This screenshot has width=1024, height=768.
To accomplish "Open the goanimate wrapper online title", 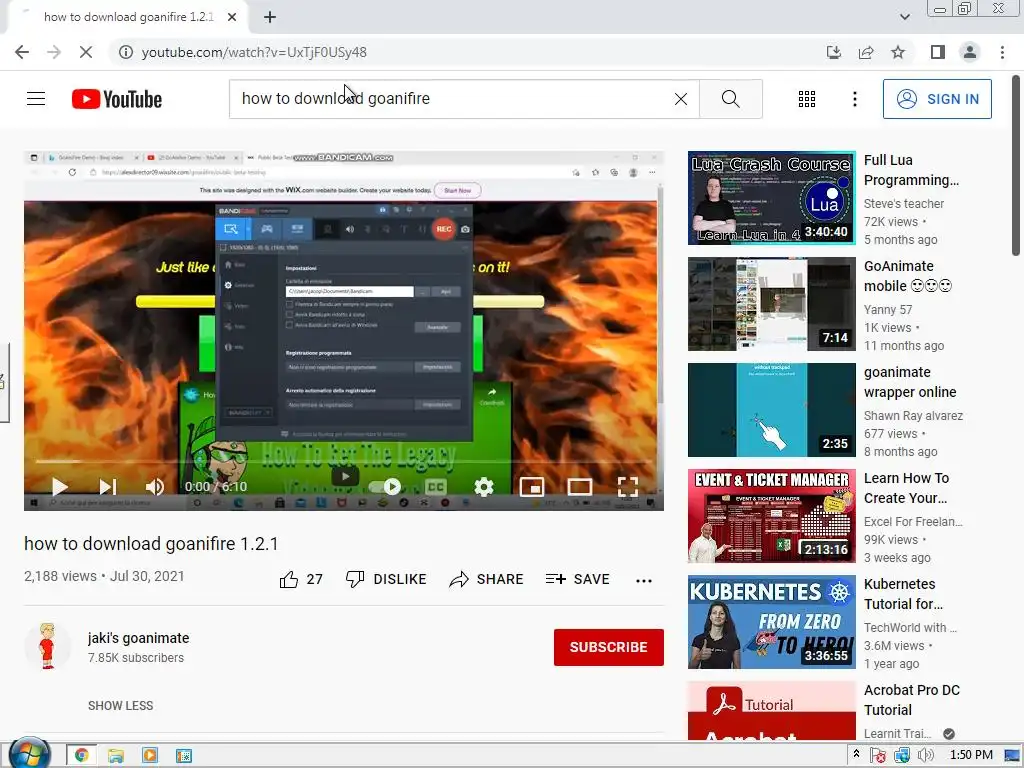I will coord(910,382).
